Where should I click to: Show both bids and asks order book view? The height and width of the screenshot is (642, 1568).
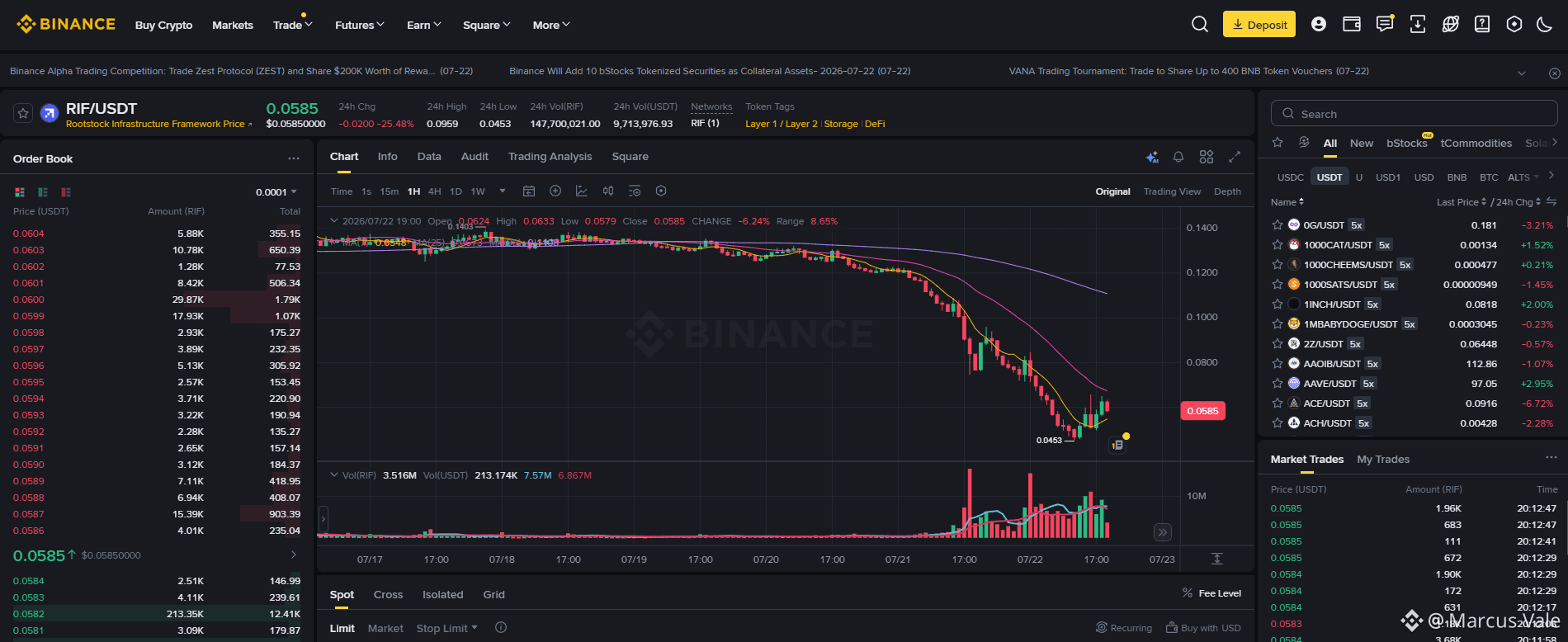pos(20,192)
